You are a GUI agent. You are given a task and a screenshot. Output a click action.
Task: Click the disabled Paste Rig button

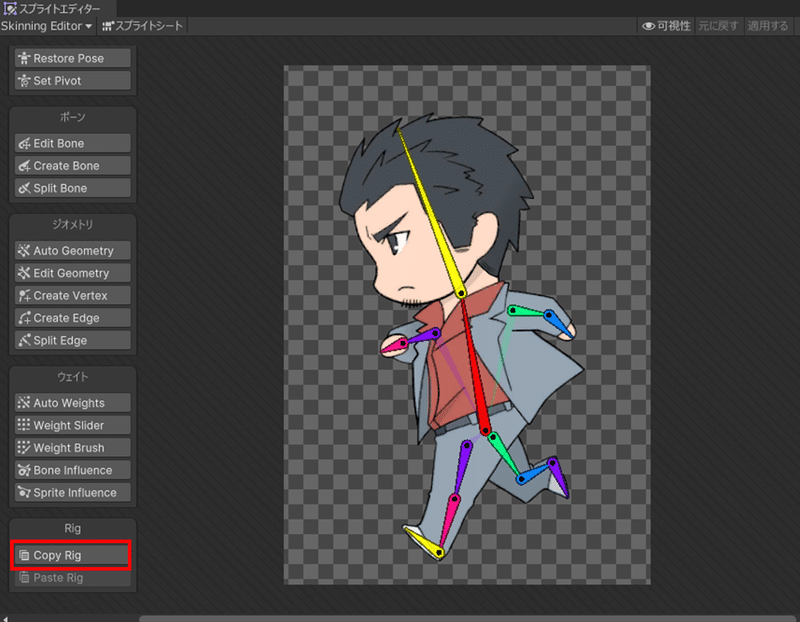(72, 578)
